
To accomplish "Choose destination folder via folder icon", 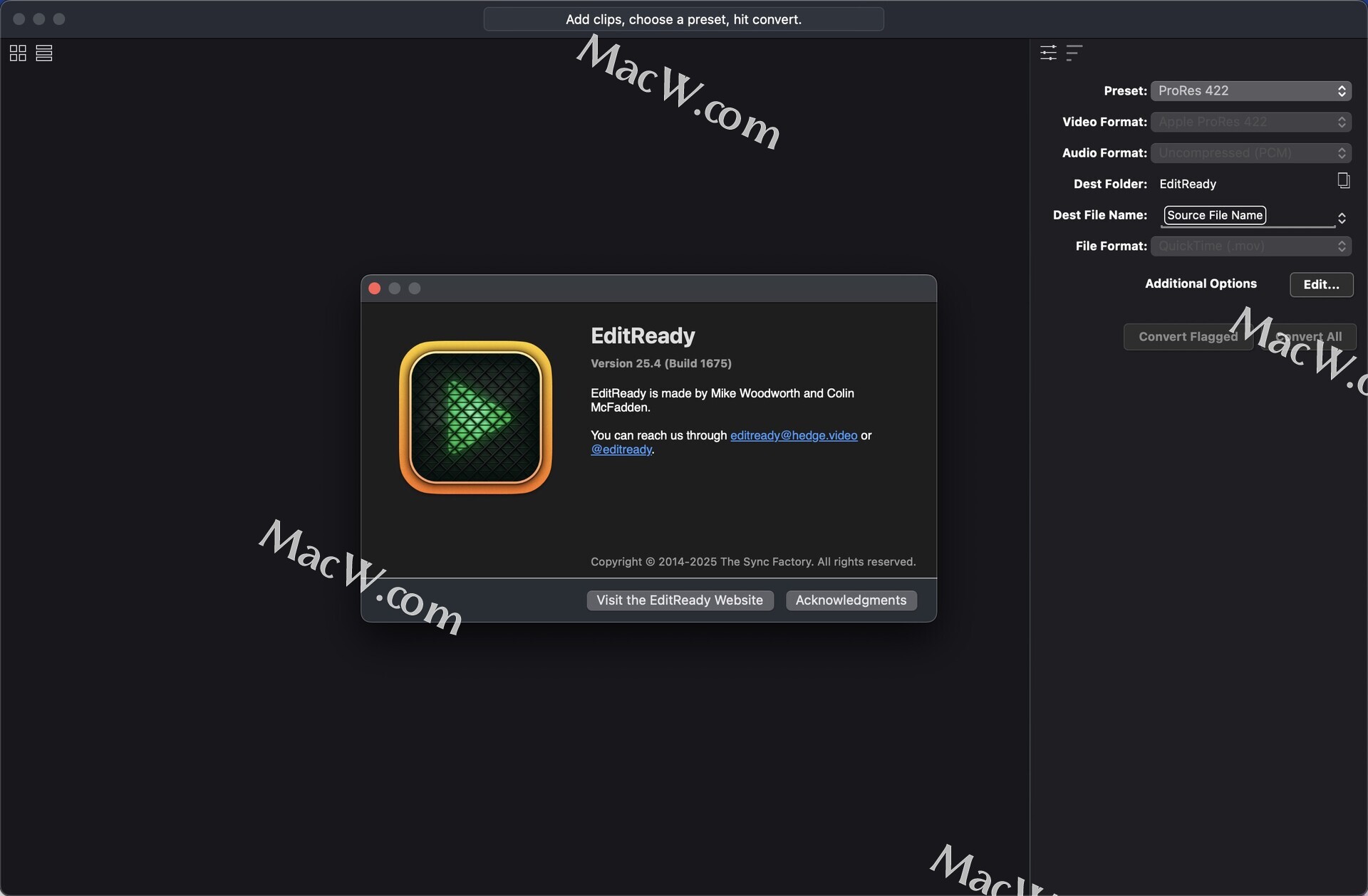I will pyautogui.click(x=1343, y=181).
